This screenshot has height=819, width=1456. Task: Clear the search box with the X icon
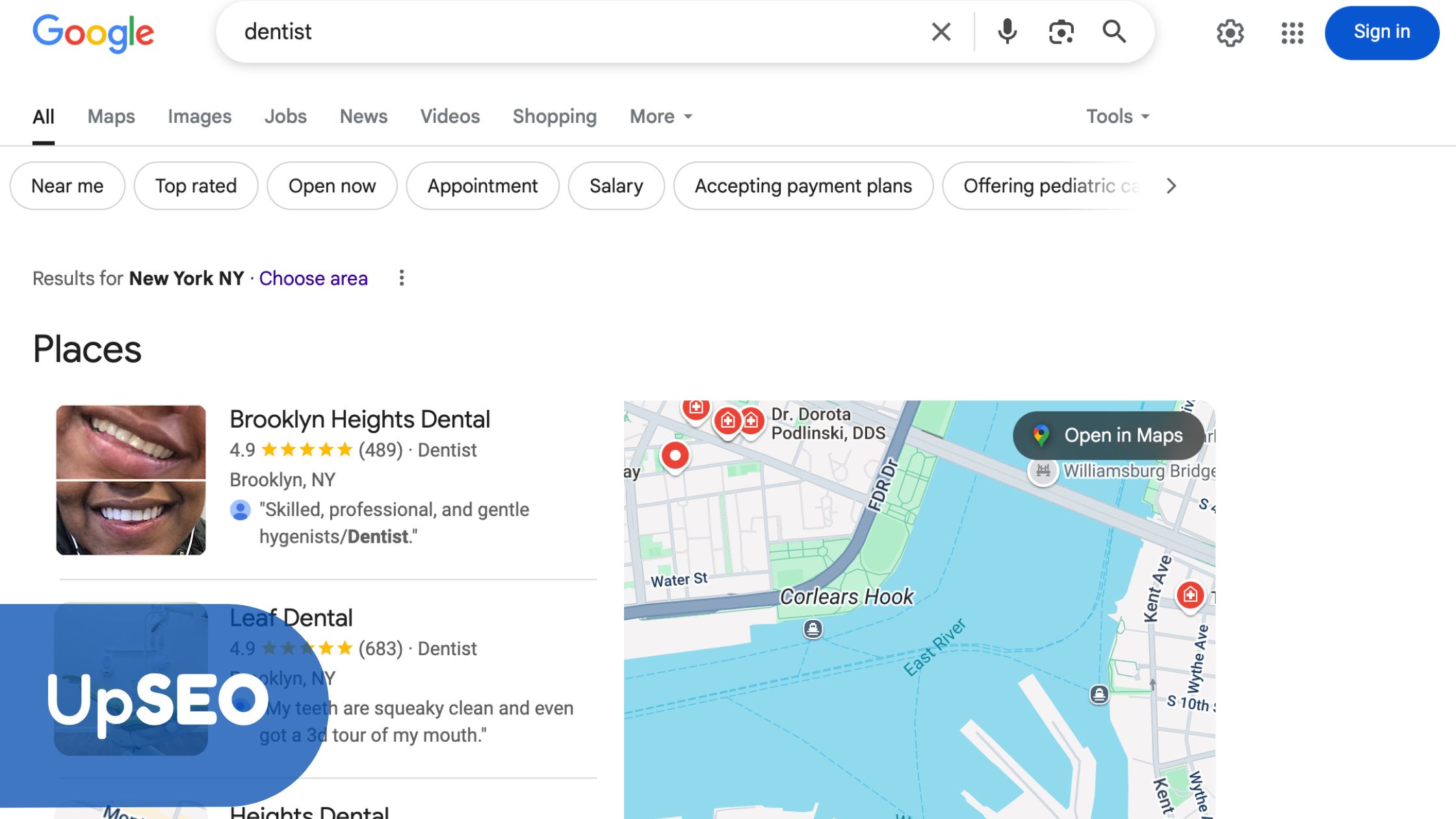[941, 31]
